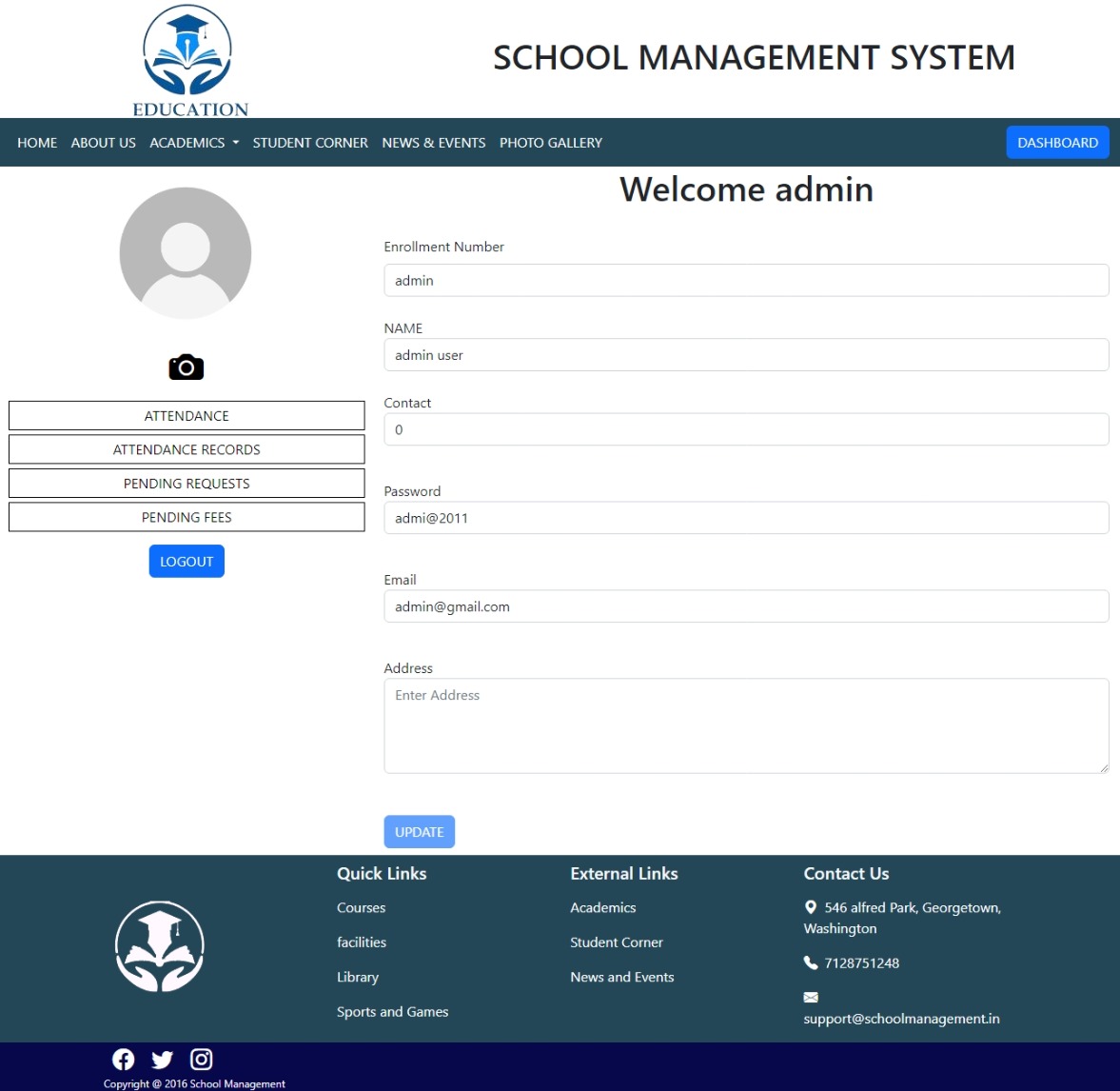1120x1091 pixels.
Task: Click the location pin icon under Contact Us
Action: pyautogui.click(x=811, y=907)
